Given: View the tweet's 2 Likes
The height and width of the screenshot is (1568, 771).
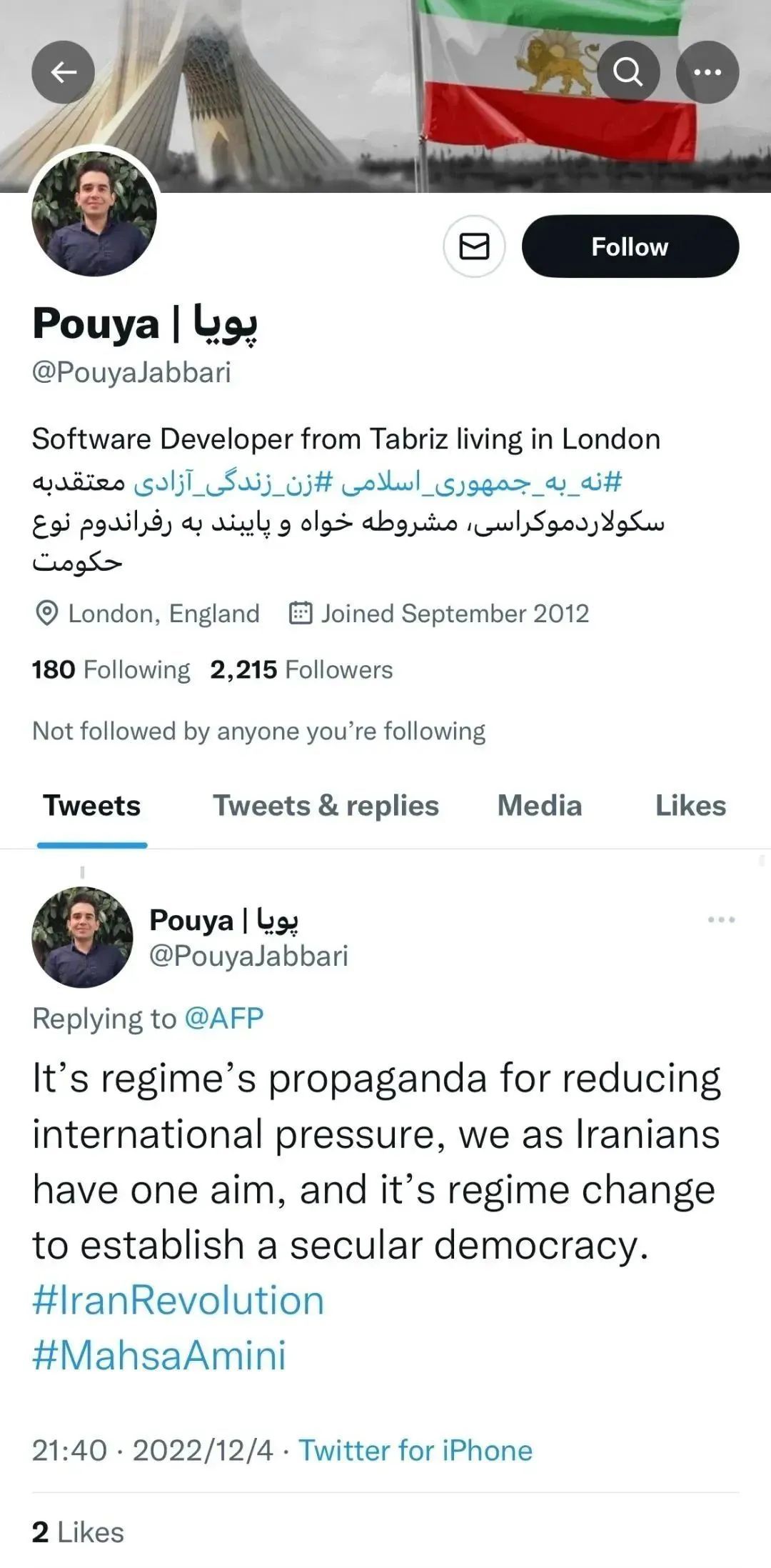Looking at the screenshot, I should pyautogui.click(x=78, y=1532).
